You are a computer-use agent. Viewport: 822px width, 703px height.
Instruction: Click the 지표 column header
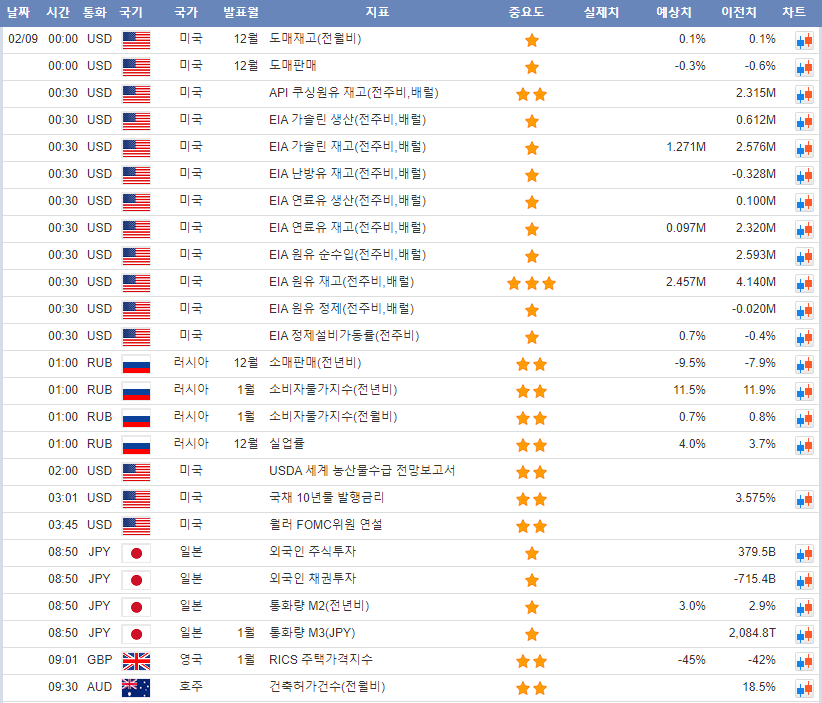(377, 13)
